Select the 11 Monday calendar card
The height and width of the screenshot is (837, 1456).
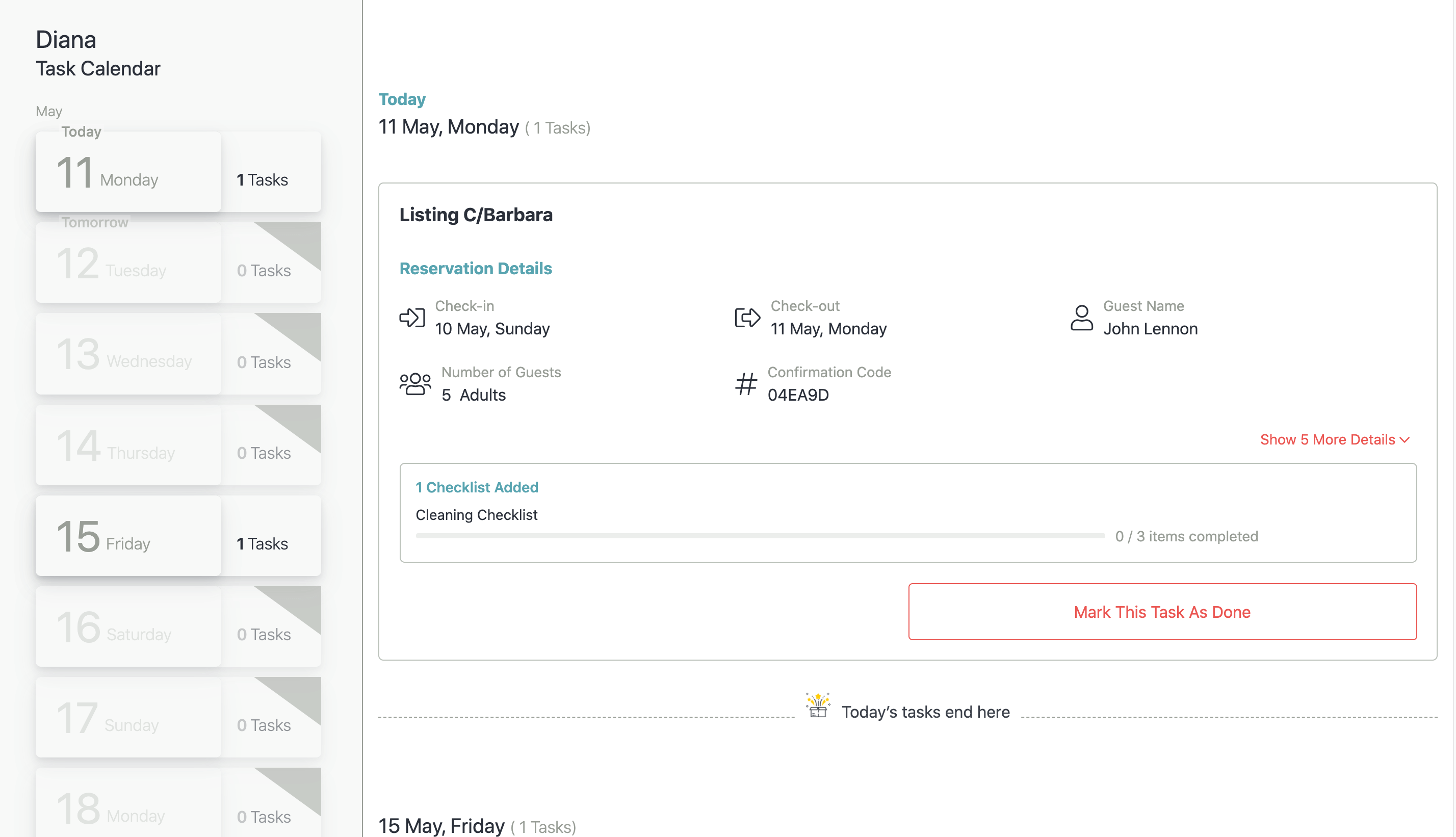(x=178, y=172)
